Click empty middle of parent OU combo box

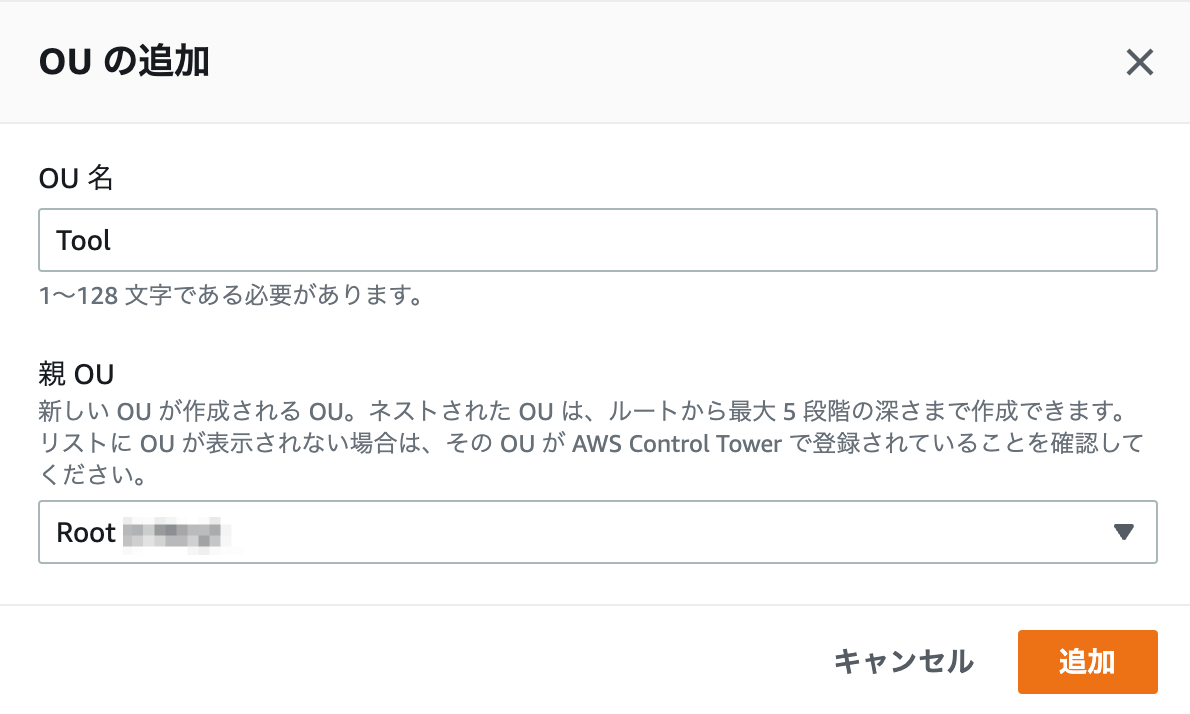click(x=668, y=532)
